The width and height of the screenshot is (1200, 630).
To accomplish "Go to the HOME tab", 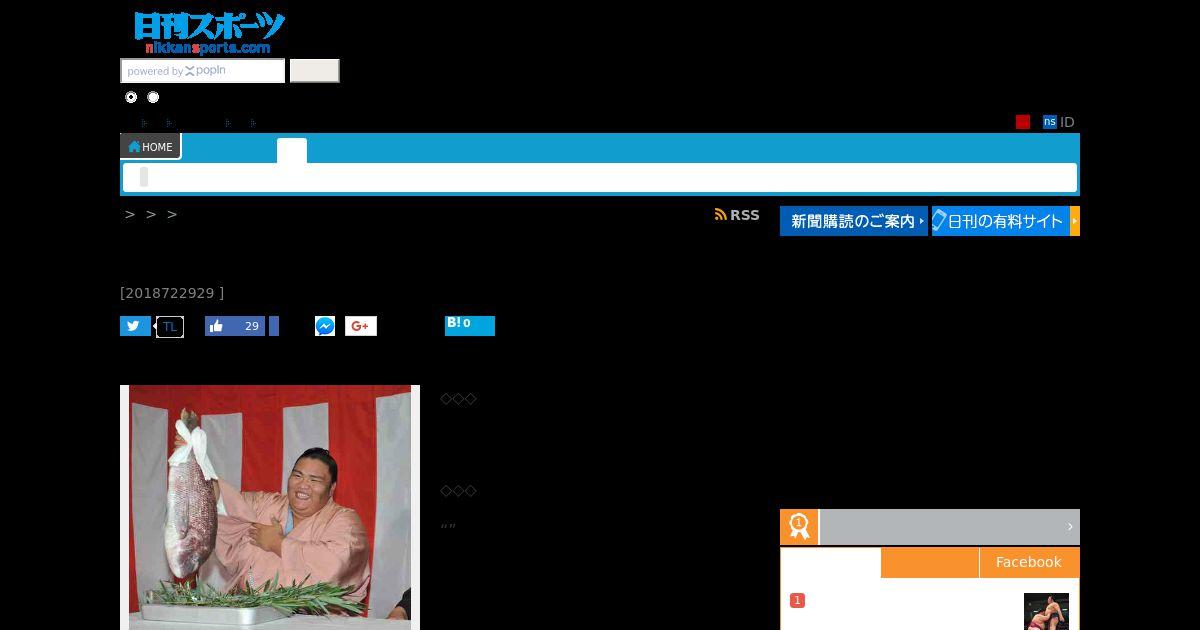I will [x=150, y=147].
